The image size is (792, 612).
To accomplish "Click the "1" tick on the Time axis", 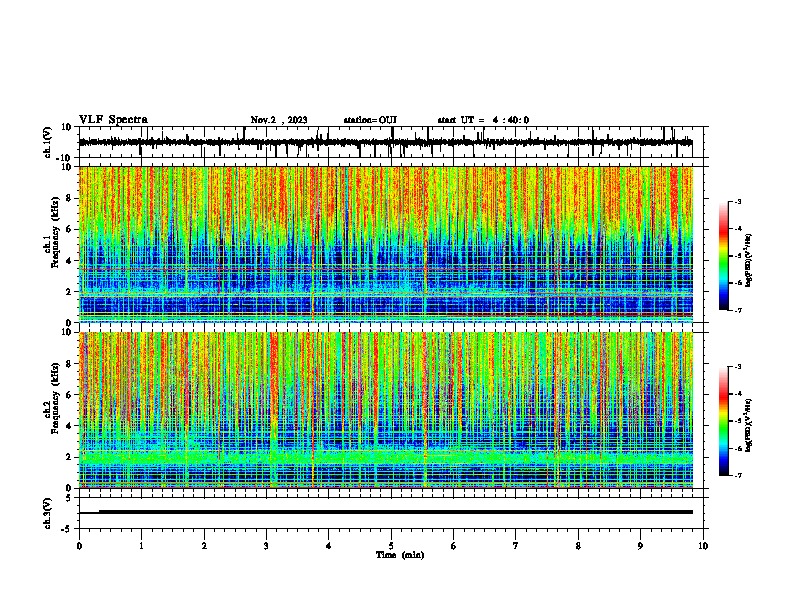I will pos(142,546).
